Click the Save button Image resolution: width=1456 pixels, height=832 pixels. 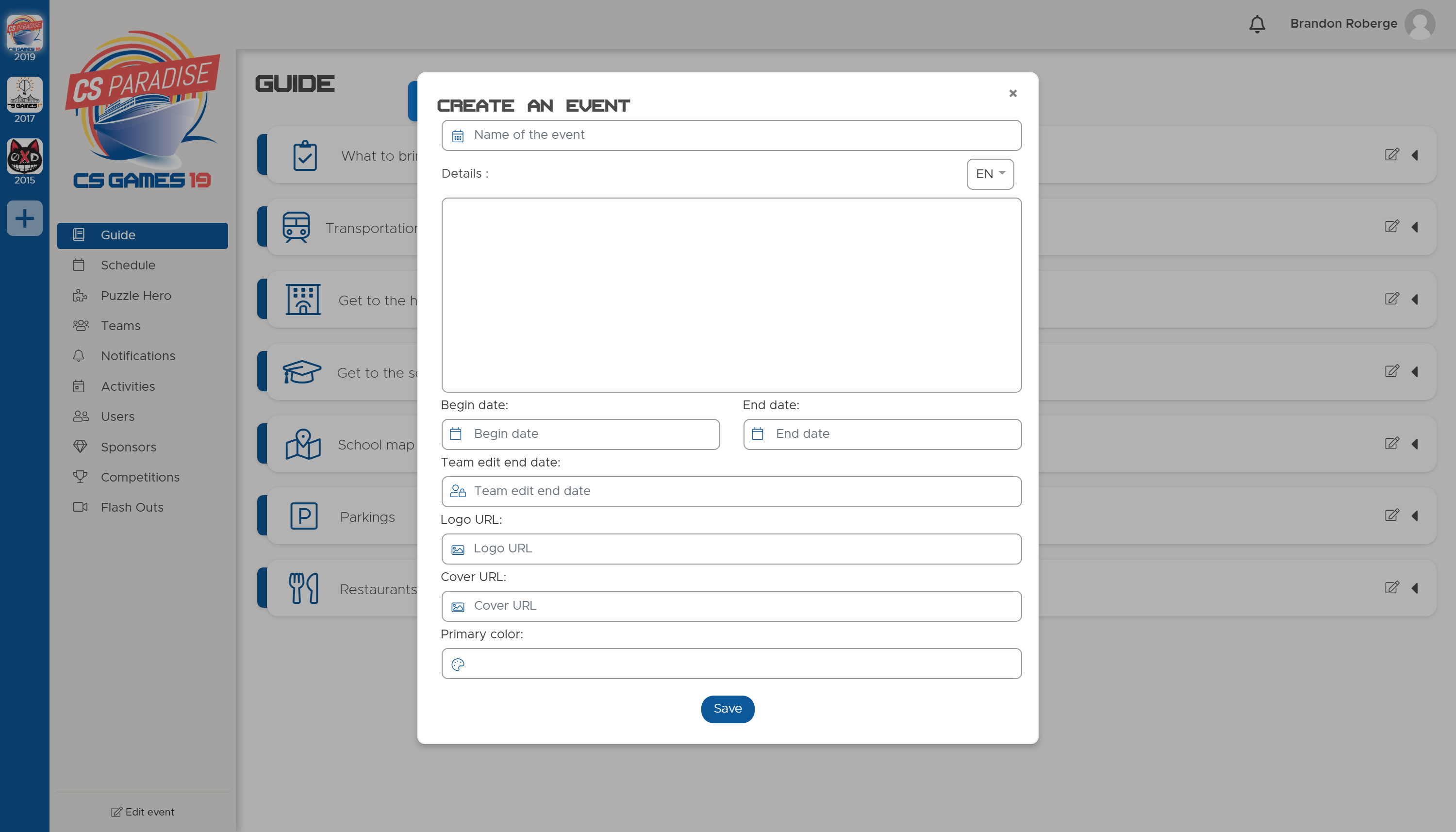(728, 709)
